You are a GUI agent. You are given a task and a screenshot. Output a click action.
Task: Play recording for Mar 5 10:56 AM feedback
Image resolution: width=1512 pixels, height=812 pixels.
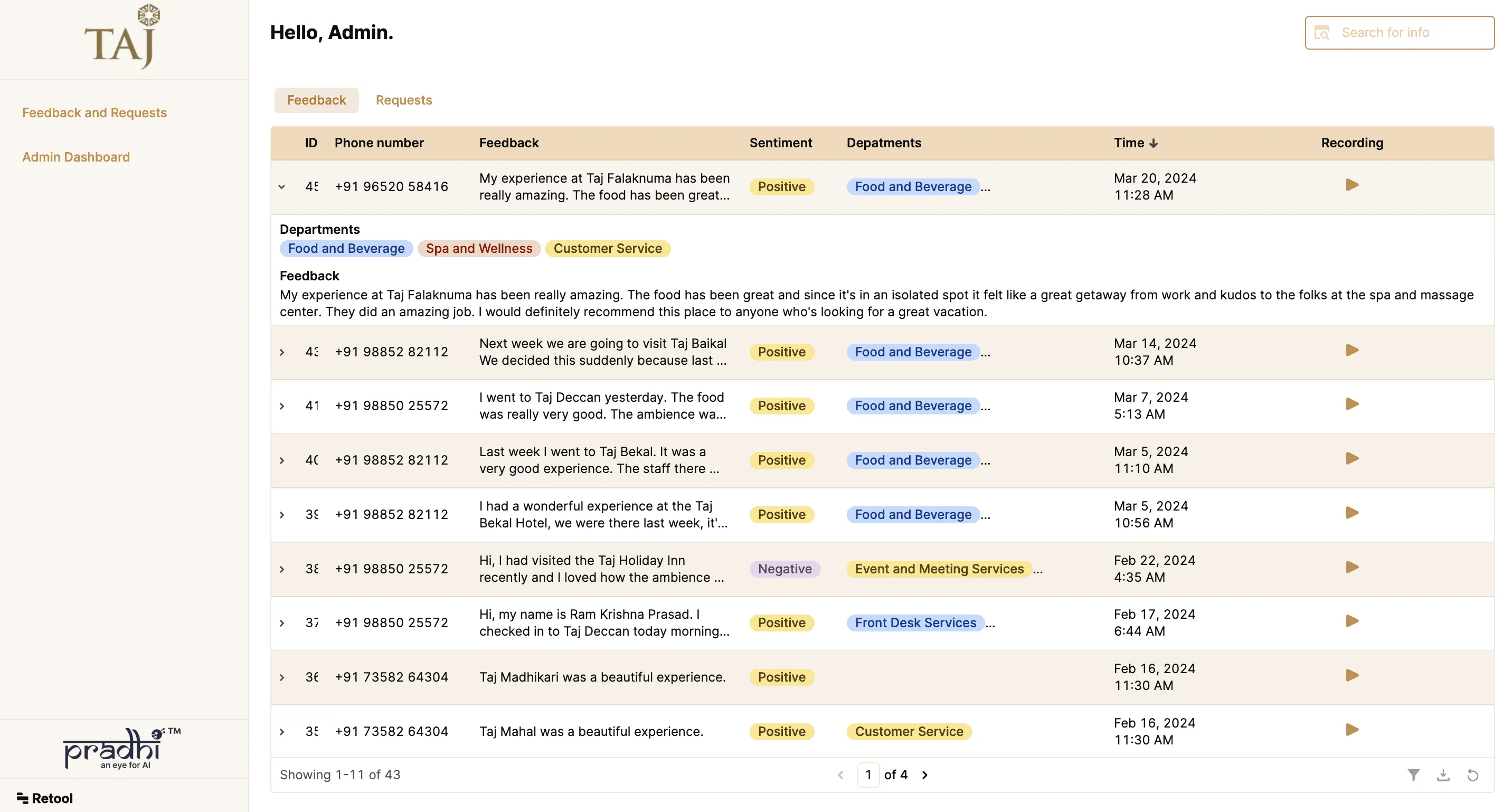point(1352,513)
